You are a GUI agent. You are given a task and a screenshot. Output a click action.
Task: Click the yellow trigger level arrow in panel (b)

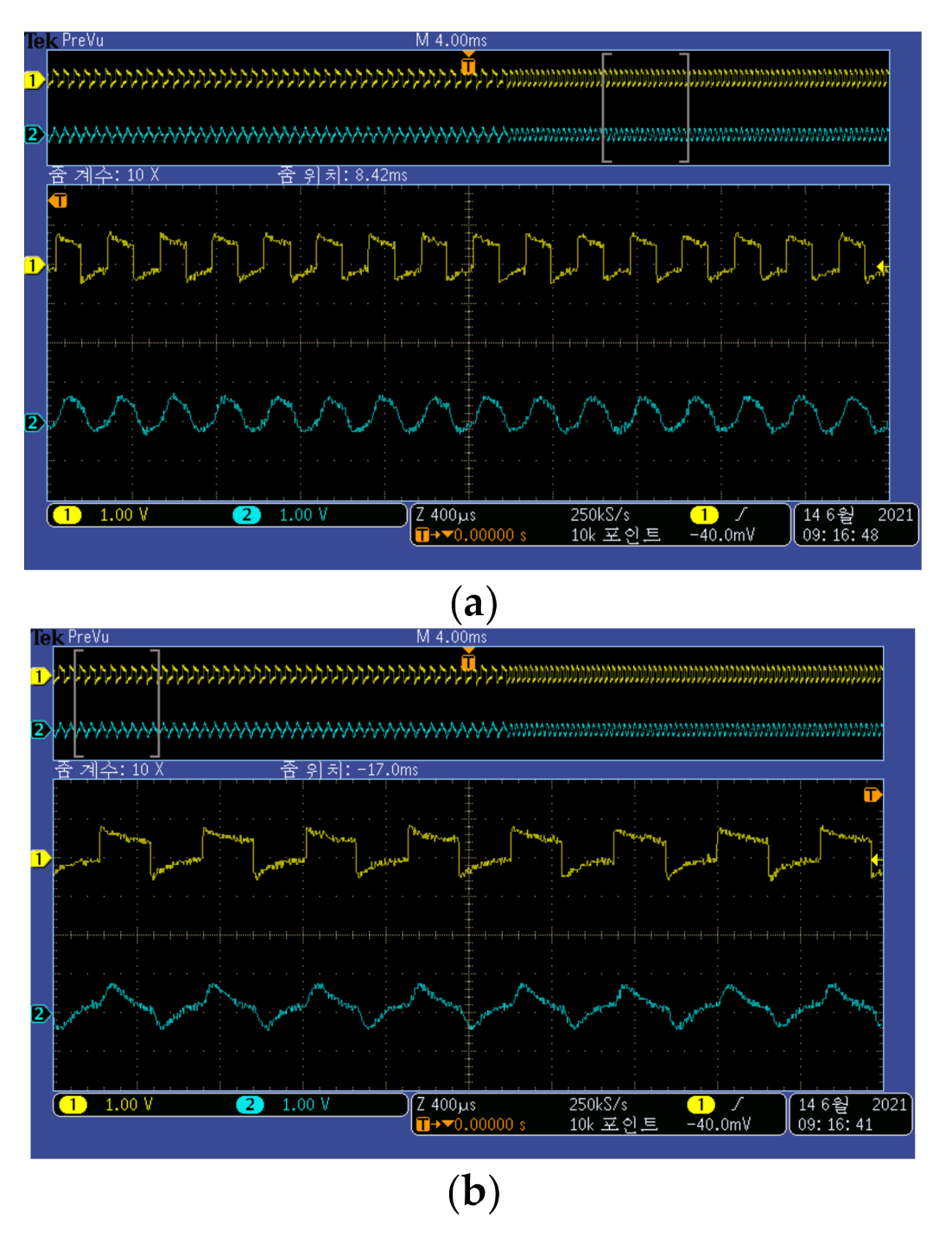coord(876,860)
